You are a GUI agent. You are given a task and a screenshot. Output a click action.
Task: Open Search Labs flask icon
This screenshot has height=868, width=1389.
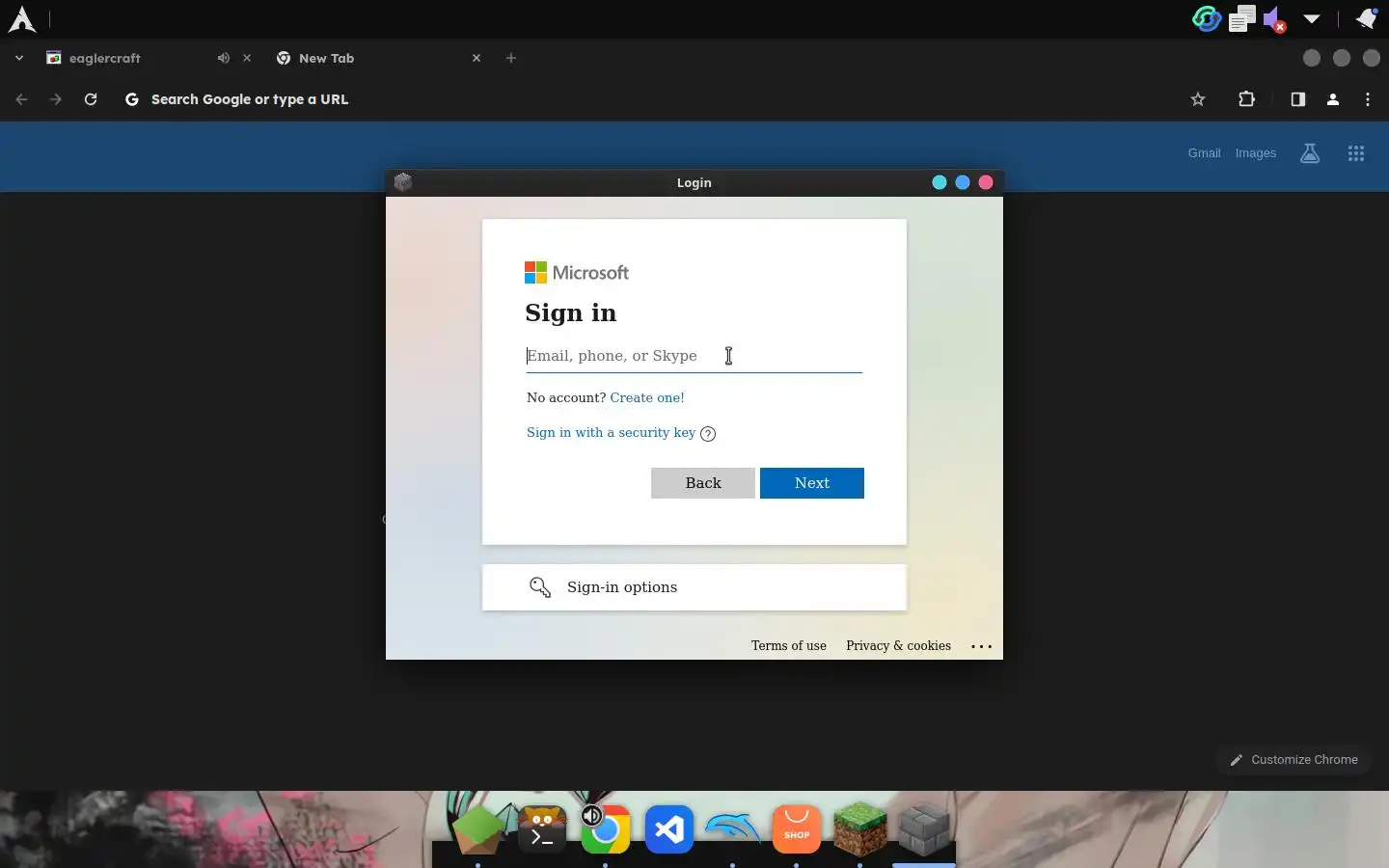pos(1310,153)
